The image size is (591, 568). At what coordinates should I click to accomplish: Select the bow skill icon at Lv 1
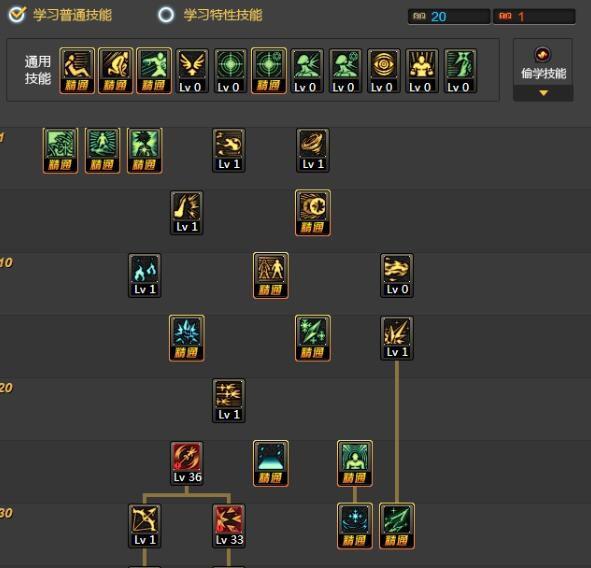(x=145, y=526)
